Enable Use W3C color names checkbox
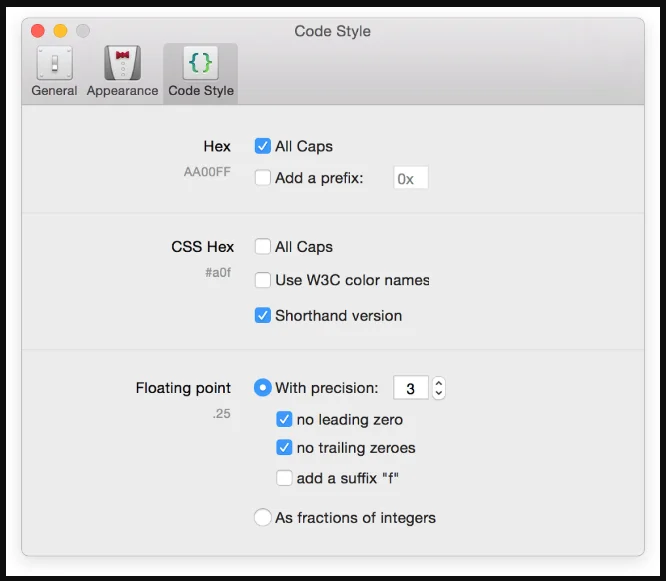Image resolution: width=666 pixels, height=581 pixels. click(x=262, y=280)
